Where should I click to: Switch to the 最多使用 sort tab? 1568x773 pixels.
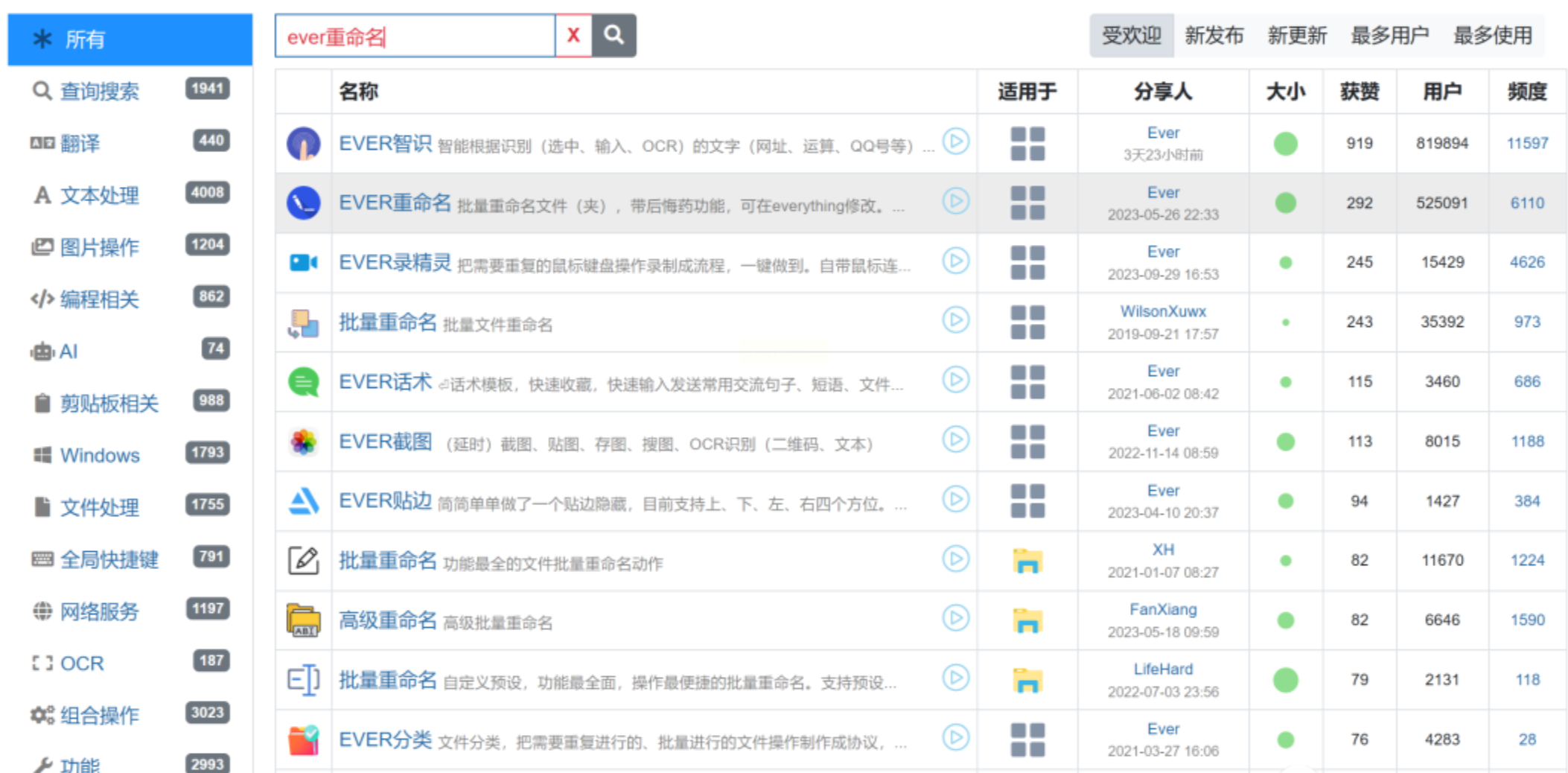pyautogui.click(x=1492, y=35)
